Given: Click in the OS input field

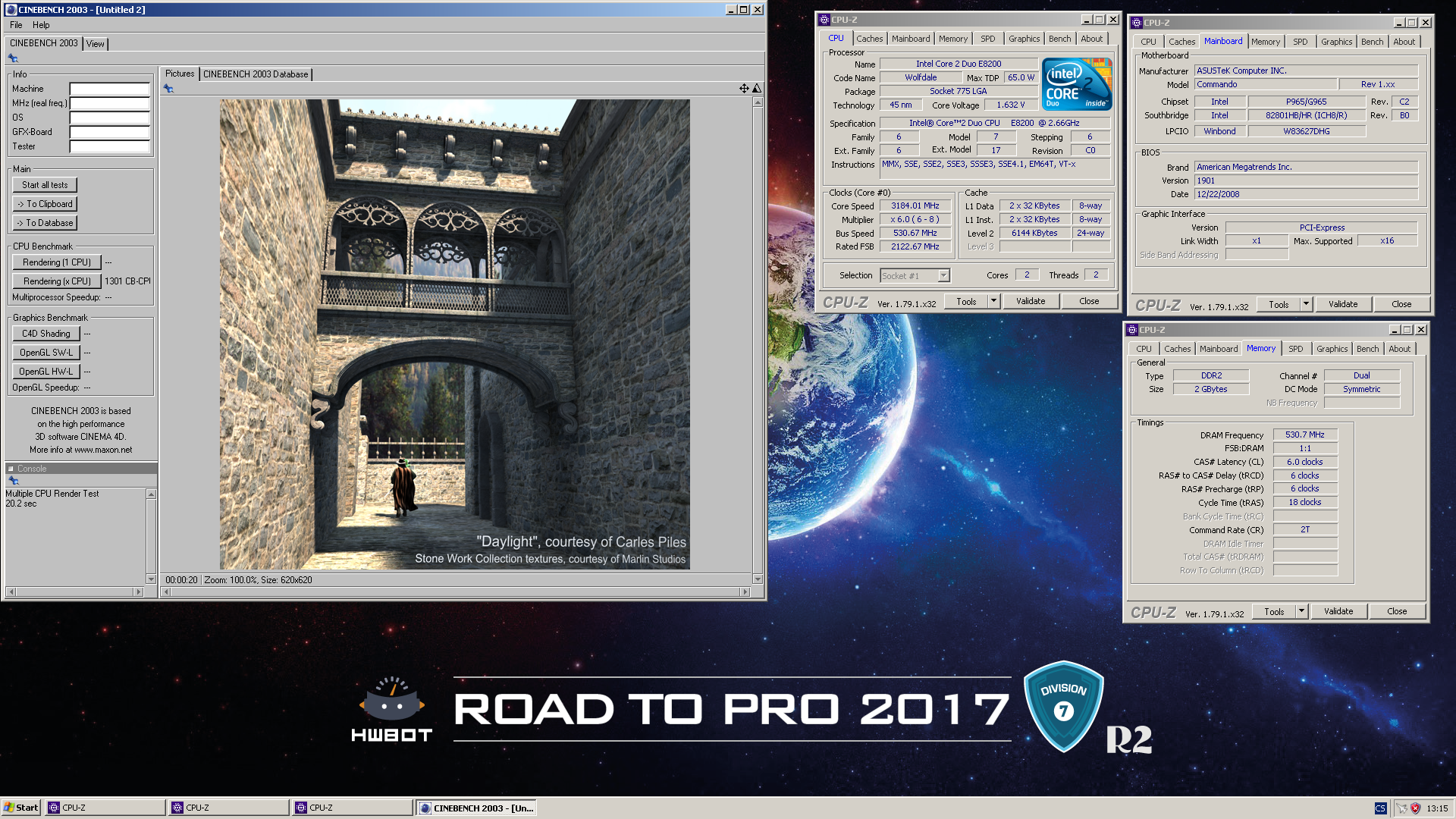Looking at the screenshot, I should pyautogui.click(x=110, y=118).
